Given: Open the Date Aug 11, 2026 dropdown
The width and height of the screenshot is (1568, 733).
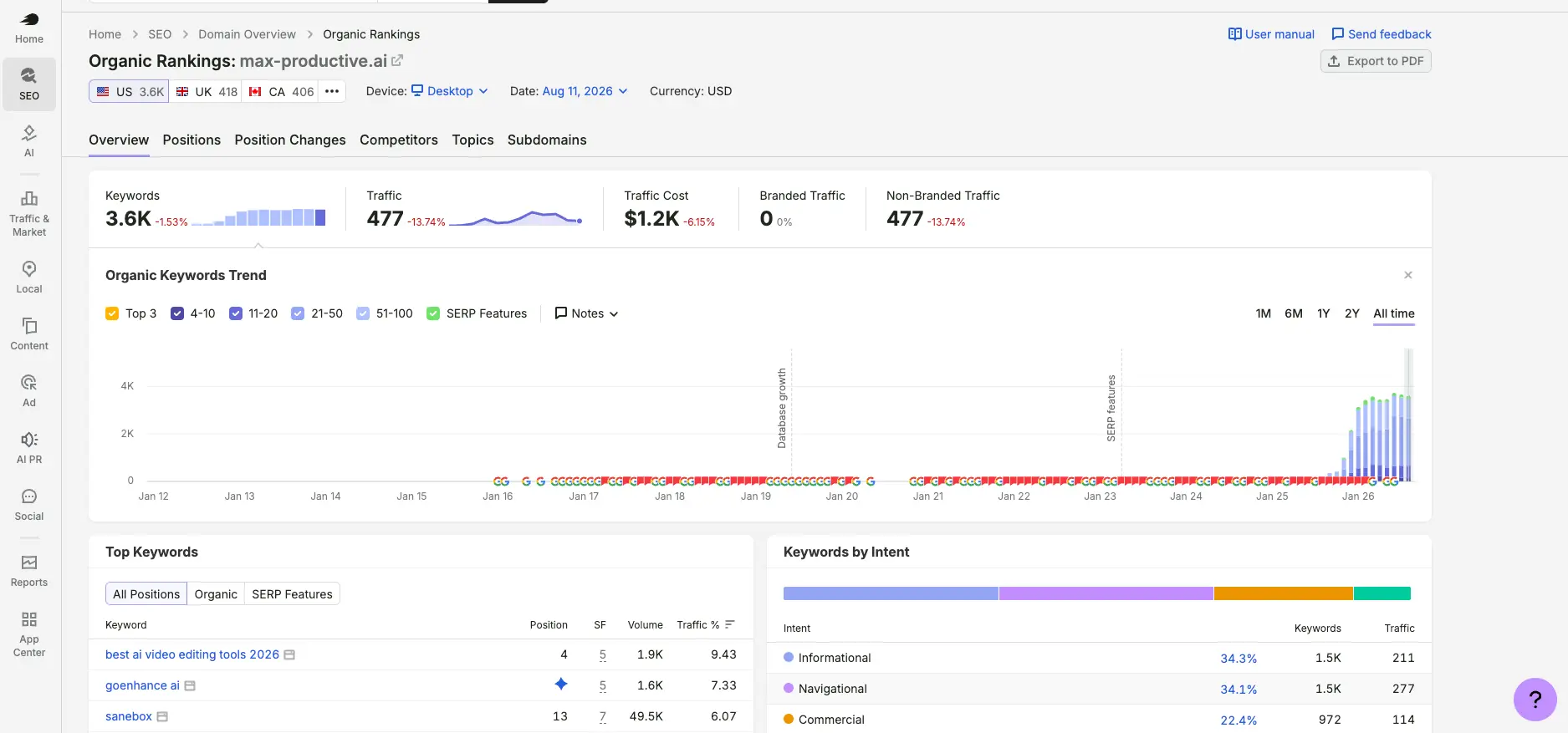Looking at the screenshot, I should pos(585,91).
